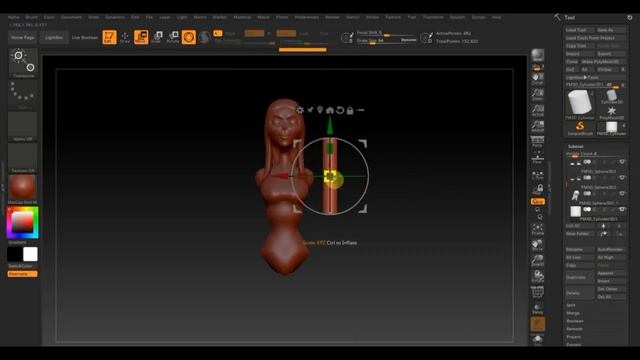This screenshot has width=640, height=360.
Task: Open the Texture Off selector
Action: (23, 158)
